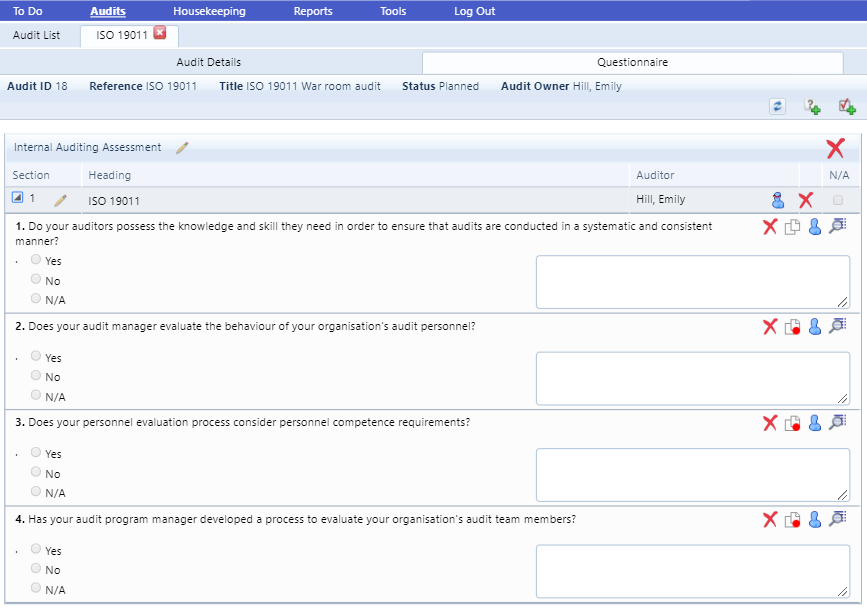
Task: Click the person icon on question 1
Action: click(x=814, y=227)
